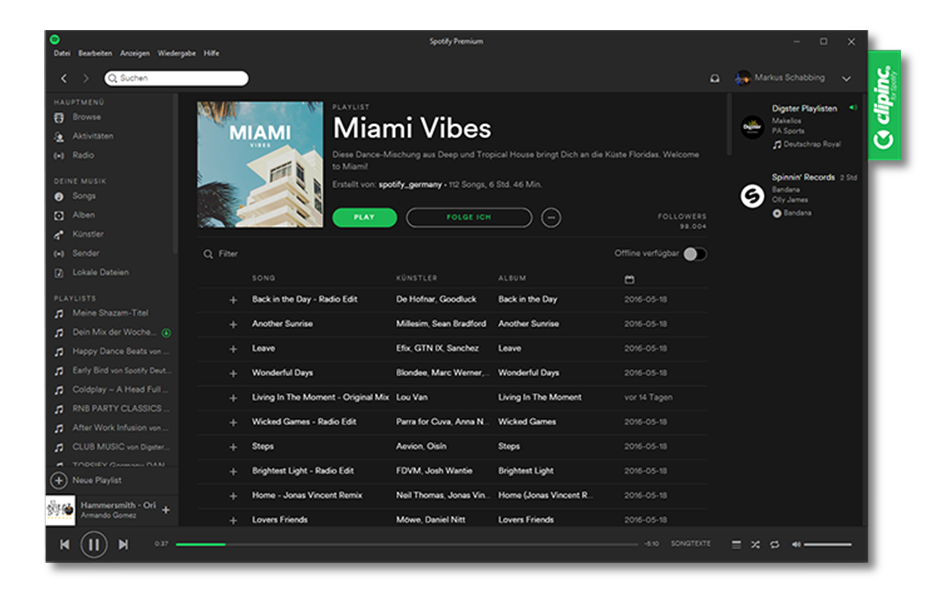The height and width of the screenshot is (590, 950).
Task: Adjust the volume slider
Action: [828, 545]
